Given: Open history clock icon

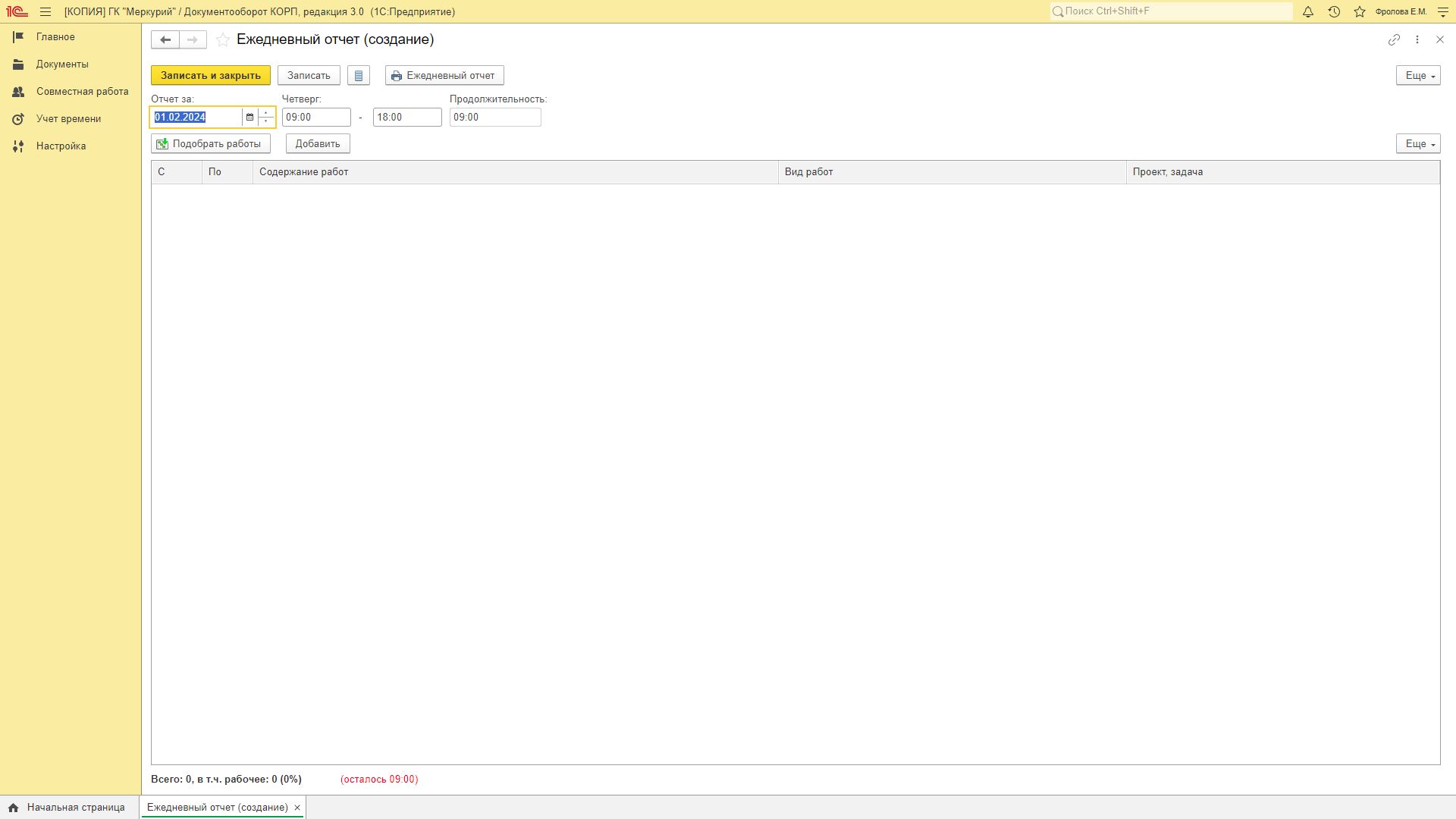Looking at the screenshot, I should coord(1334,12).
